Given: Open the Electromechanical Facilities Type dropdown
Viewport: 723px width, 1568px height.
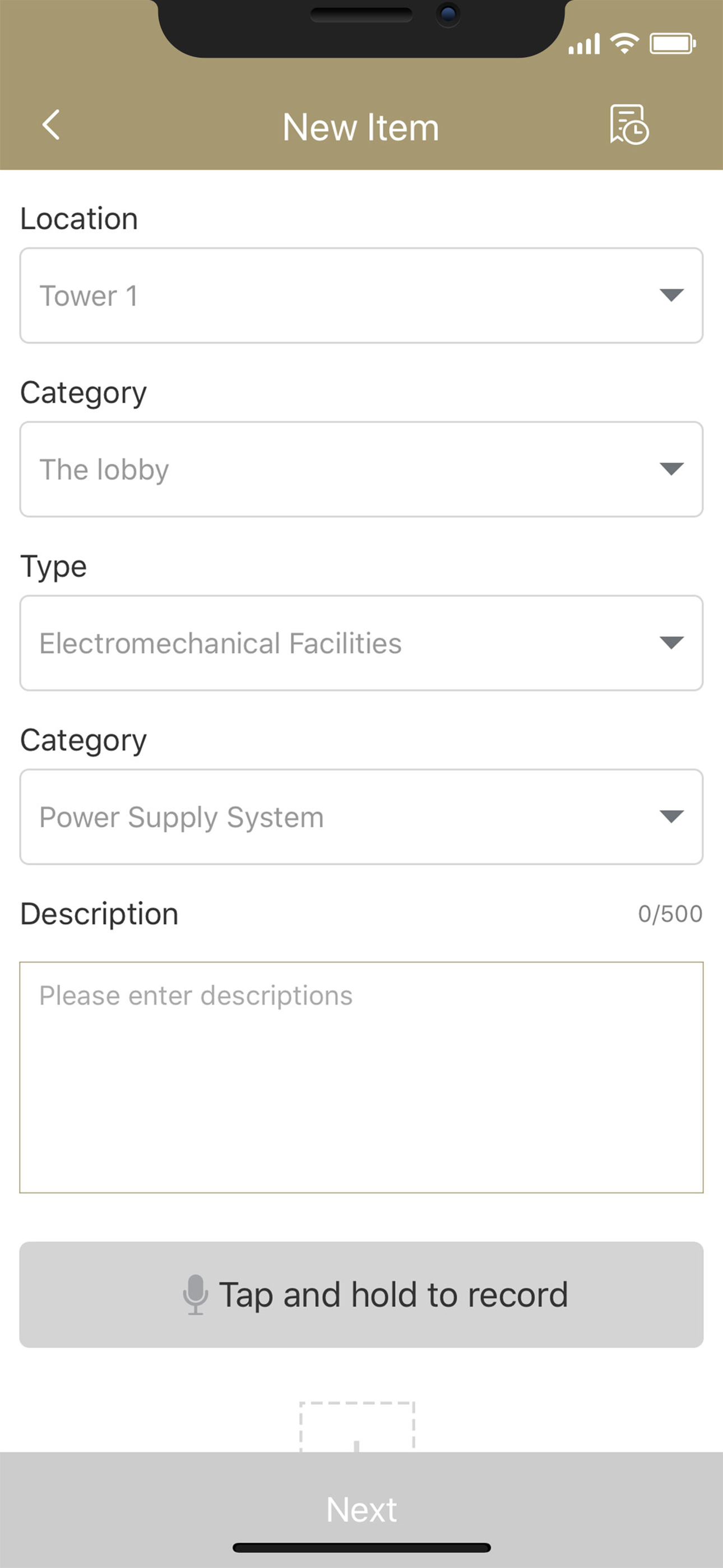Looking at the screenshot, I should pos(361,643).
